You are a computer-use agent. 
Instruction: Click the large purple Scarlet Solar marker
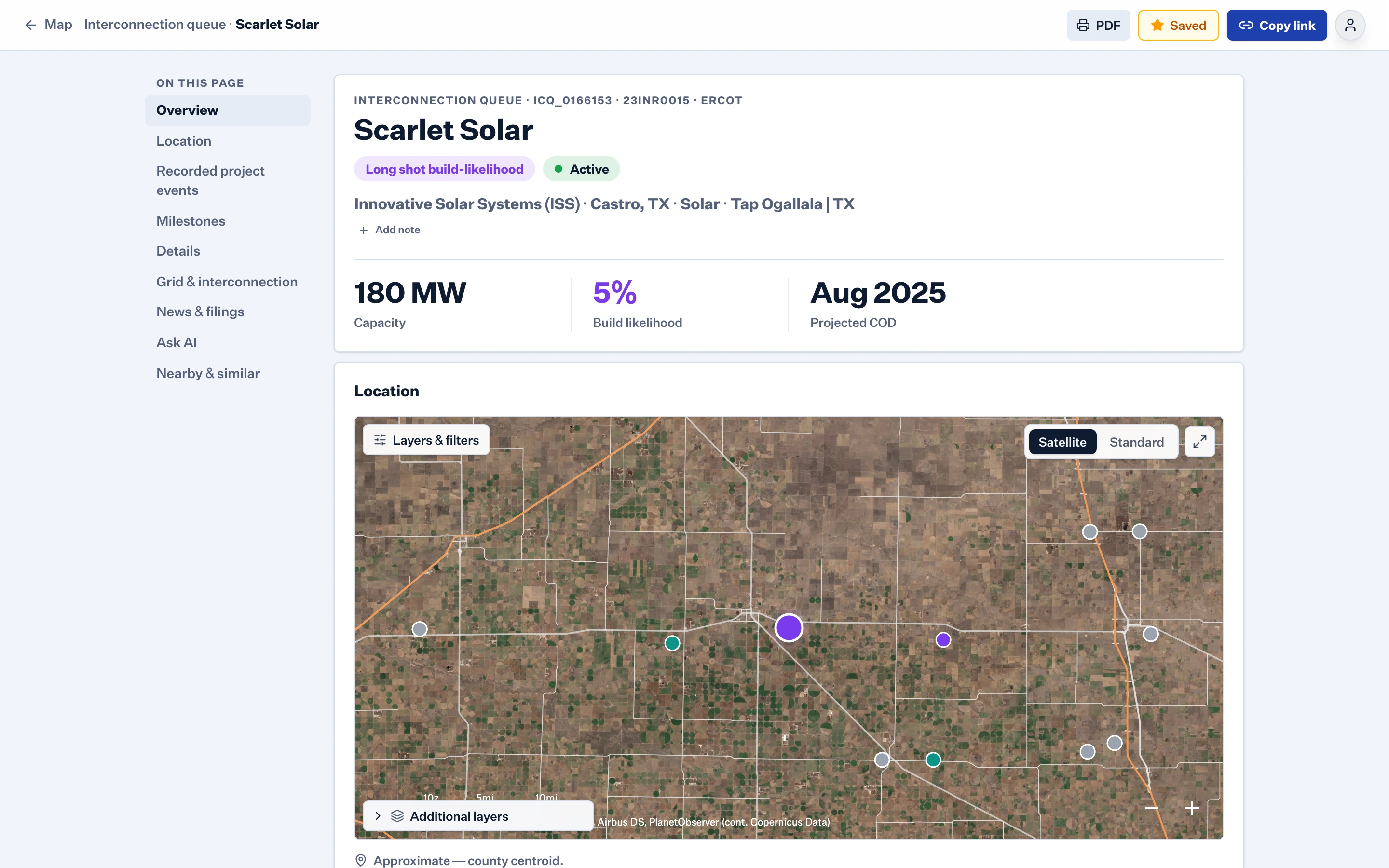point(789,627)
